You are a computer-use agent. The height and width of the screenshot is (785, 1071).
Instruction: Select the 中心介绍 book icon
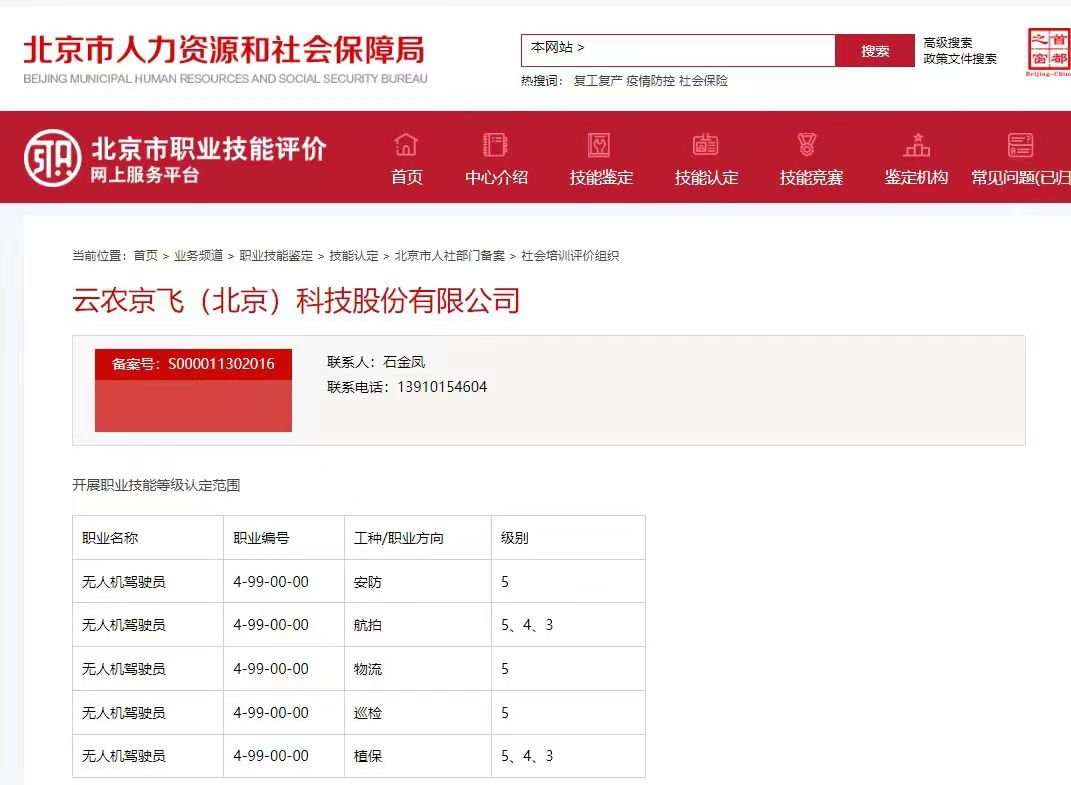(x=496, y=145)
